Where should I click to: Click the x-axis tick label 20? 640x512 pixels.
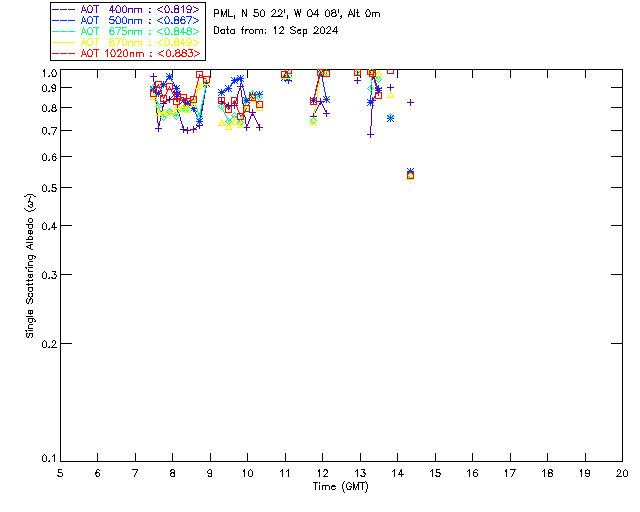tap(622, 472)
